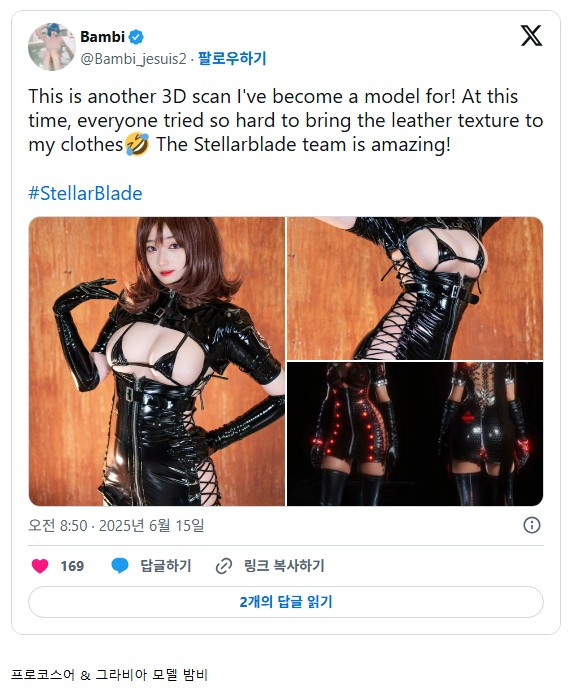Click 링크 복사하기 copy link text

click(284, 566)
